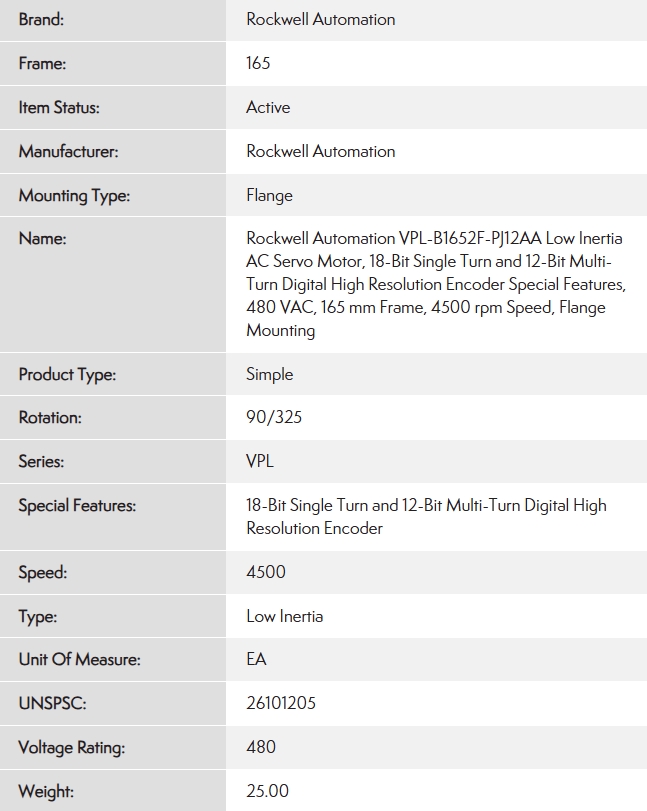The image size is (647, 811).
Task: Select the Rotation value 90/325
Action: (x=274, y=417)
